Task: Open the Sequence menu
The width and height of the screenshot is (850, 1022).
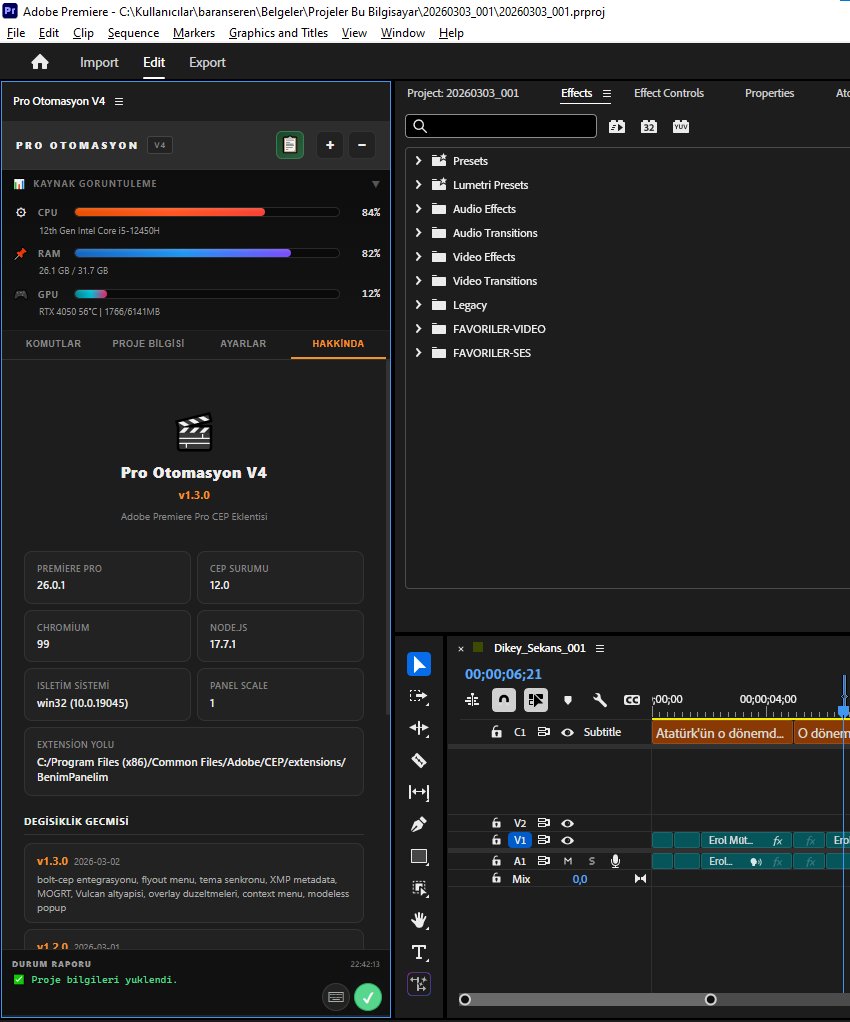Action: (133, 33)
